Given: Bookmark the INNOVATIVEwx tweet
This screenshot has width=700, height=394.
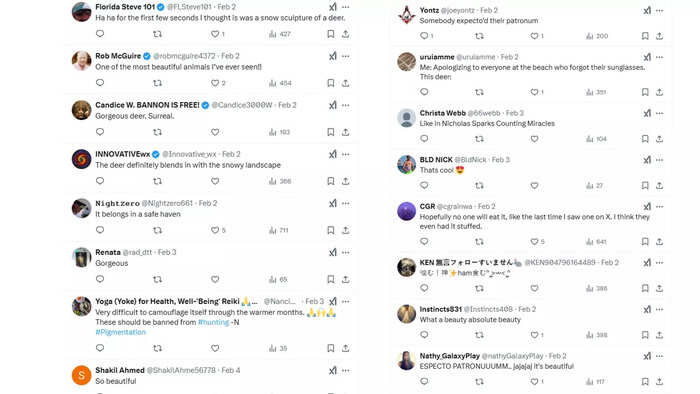Looking at the screenshot, I should click(330, 181).
